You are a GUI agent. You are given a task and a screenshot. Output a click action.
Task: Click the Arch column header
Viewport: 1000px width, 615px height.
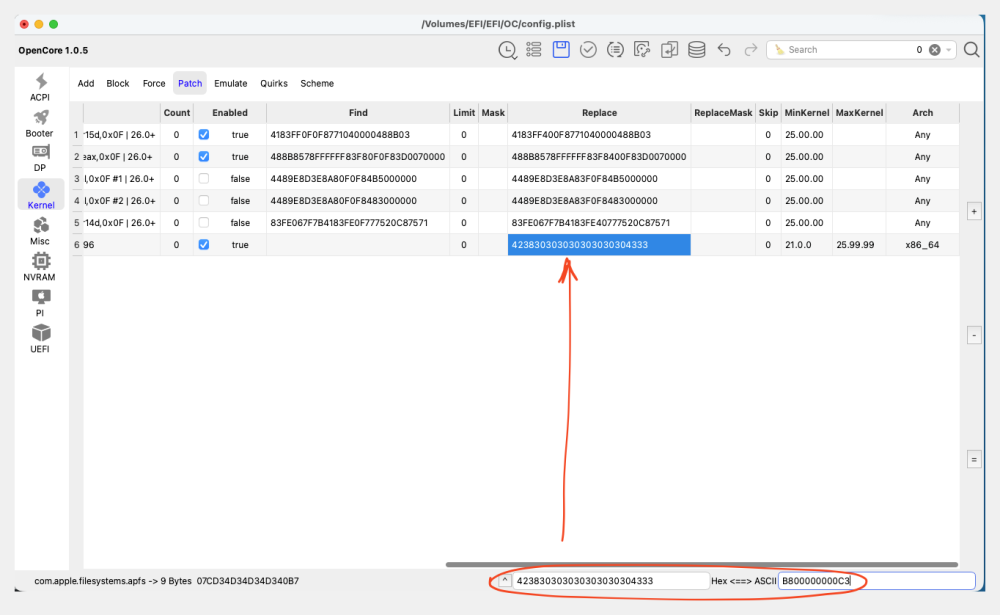tap(922, 112)
